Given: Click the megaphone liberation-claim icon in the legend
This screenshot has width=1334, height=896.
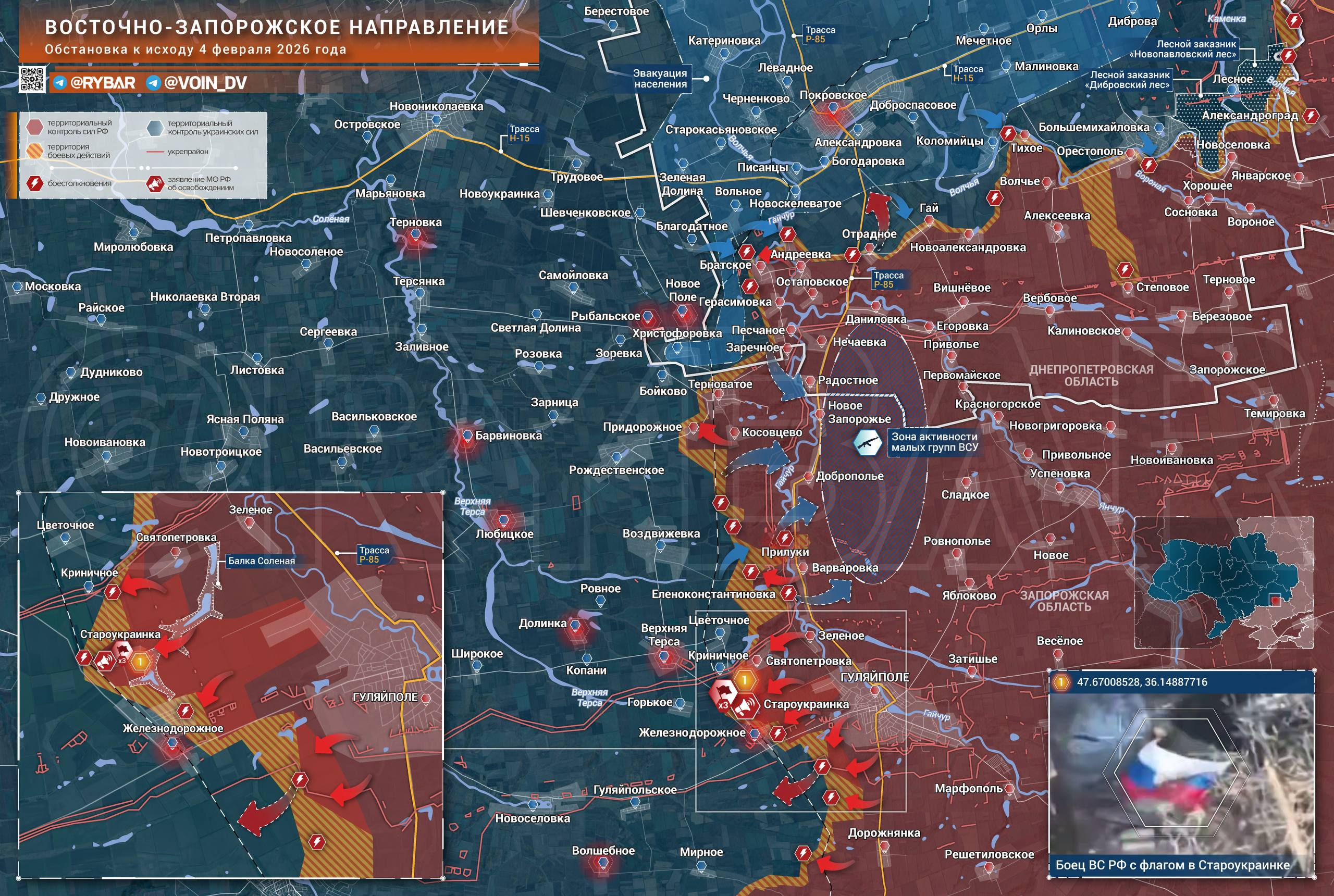Looking at the screenshot, I should [155, 183].
